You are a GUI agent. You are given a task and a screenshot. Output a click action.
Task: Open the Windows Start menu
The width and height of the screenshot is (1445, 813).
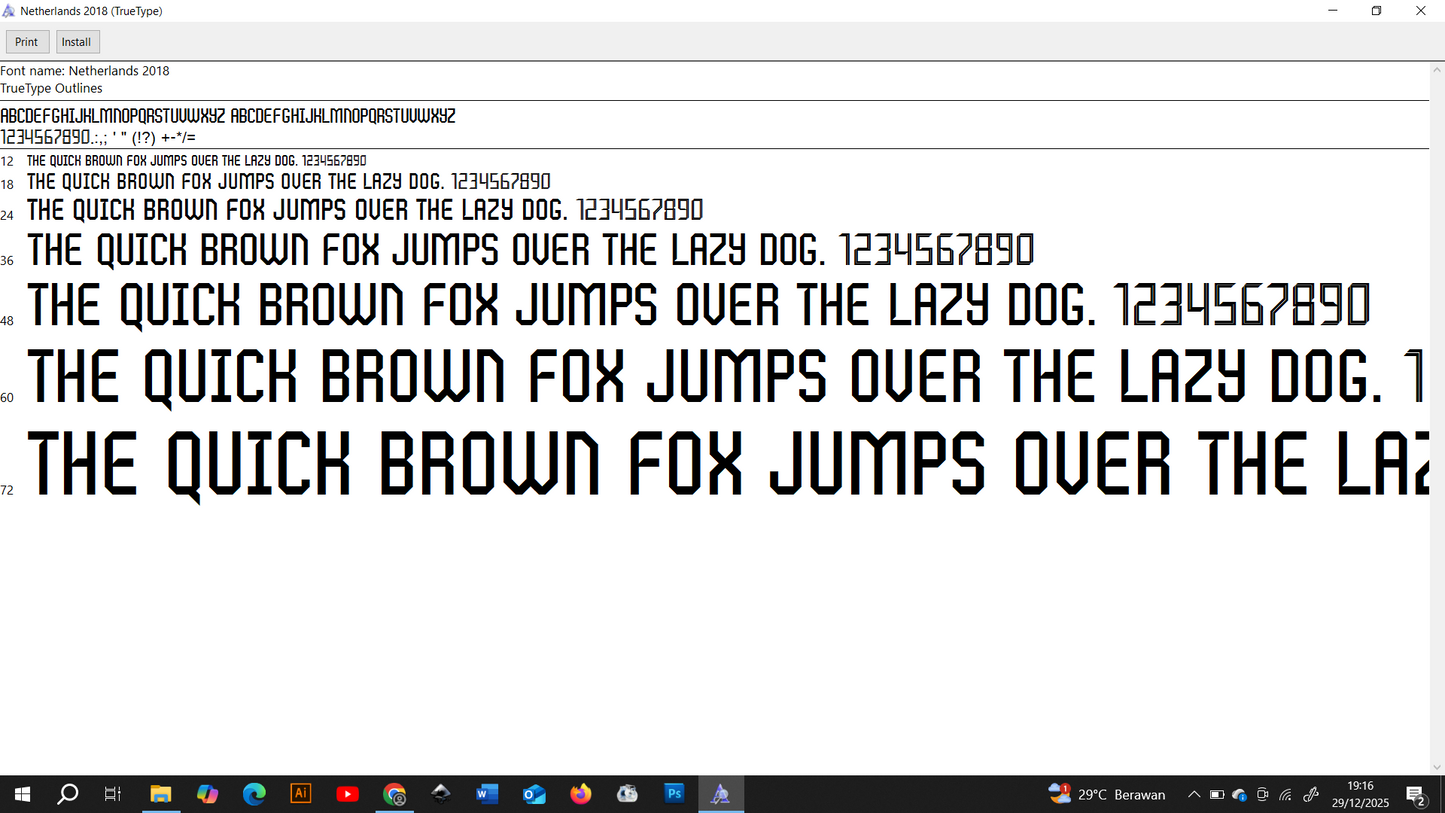point(22,794)
